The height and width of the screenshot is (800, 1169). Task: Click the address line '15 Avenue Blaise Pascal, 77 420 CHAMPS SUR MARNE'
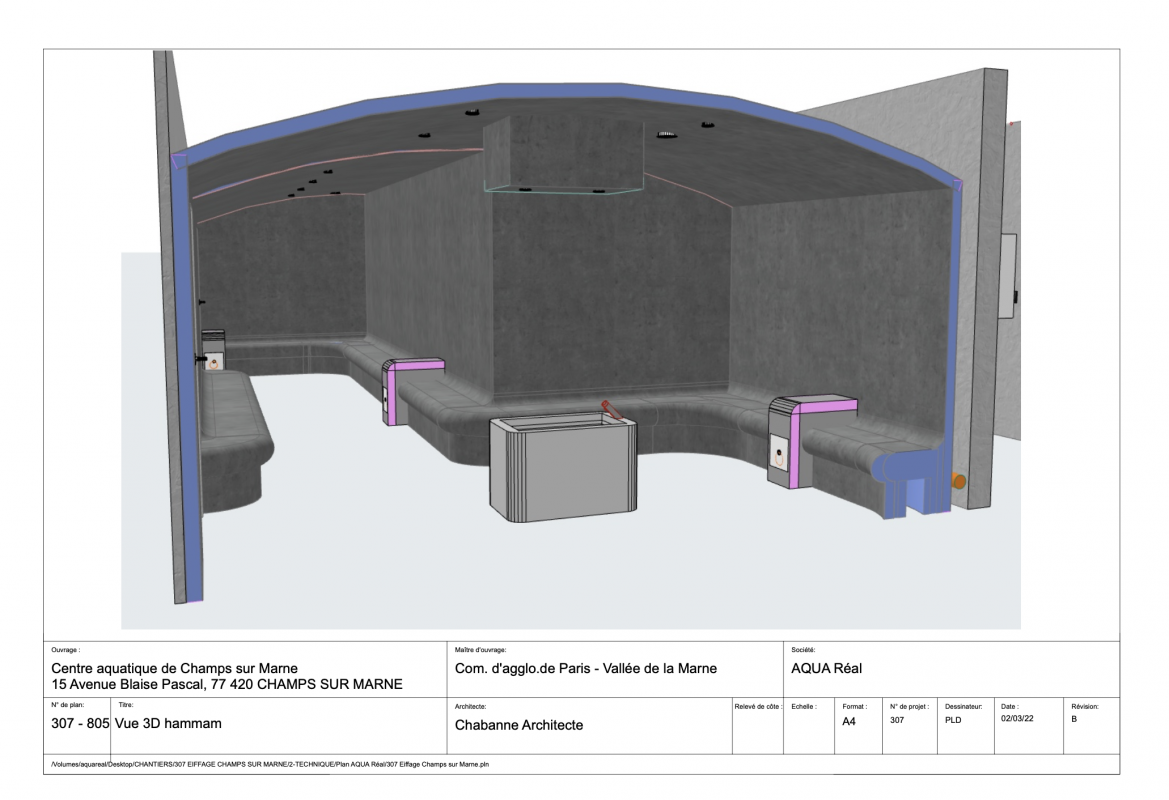point(227,684)
